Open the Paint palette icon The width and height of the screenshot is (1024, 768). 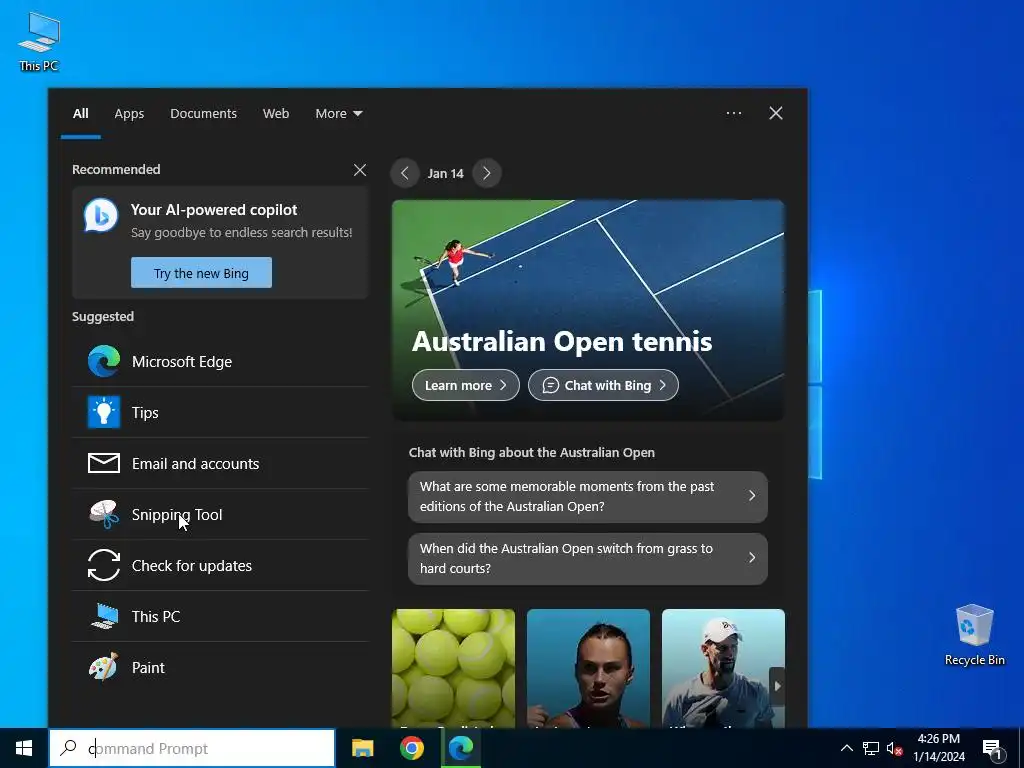click(104, 667)
